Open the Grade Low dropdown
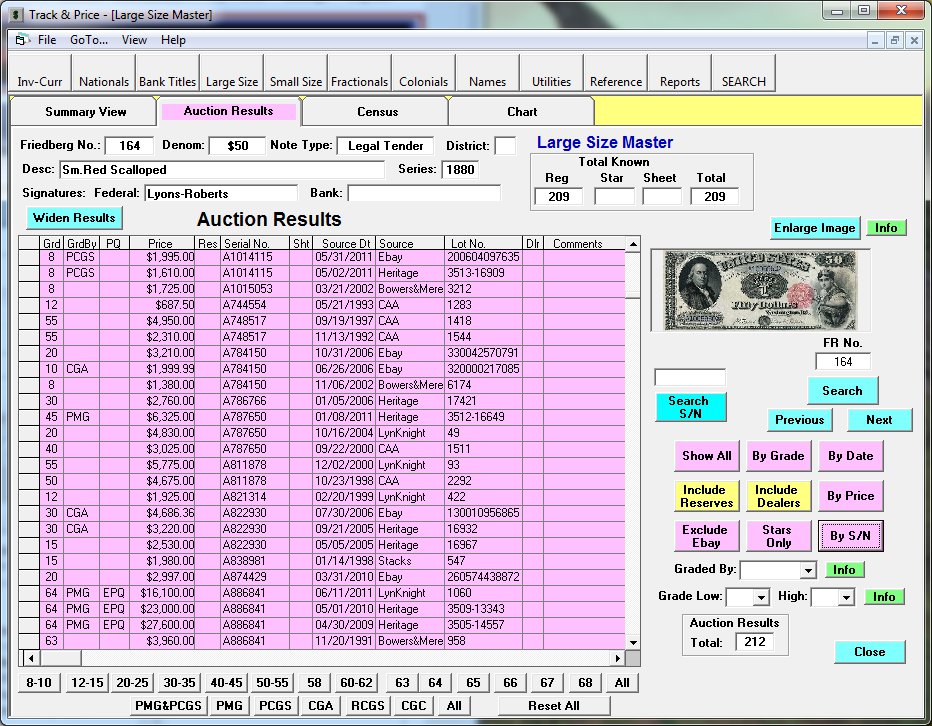This screenshot has width=932, height=726. [x=759, y=597]
